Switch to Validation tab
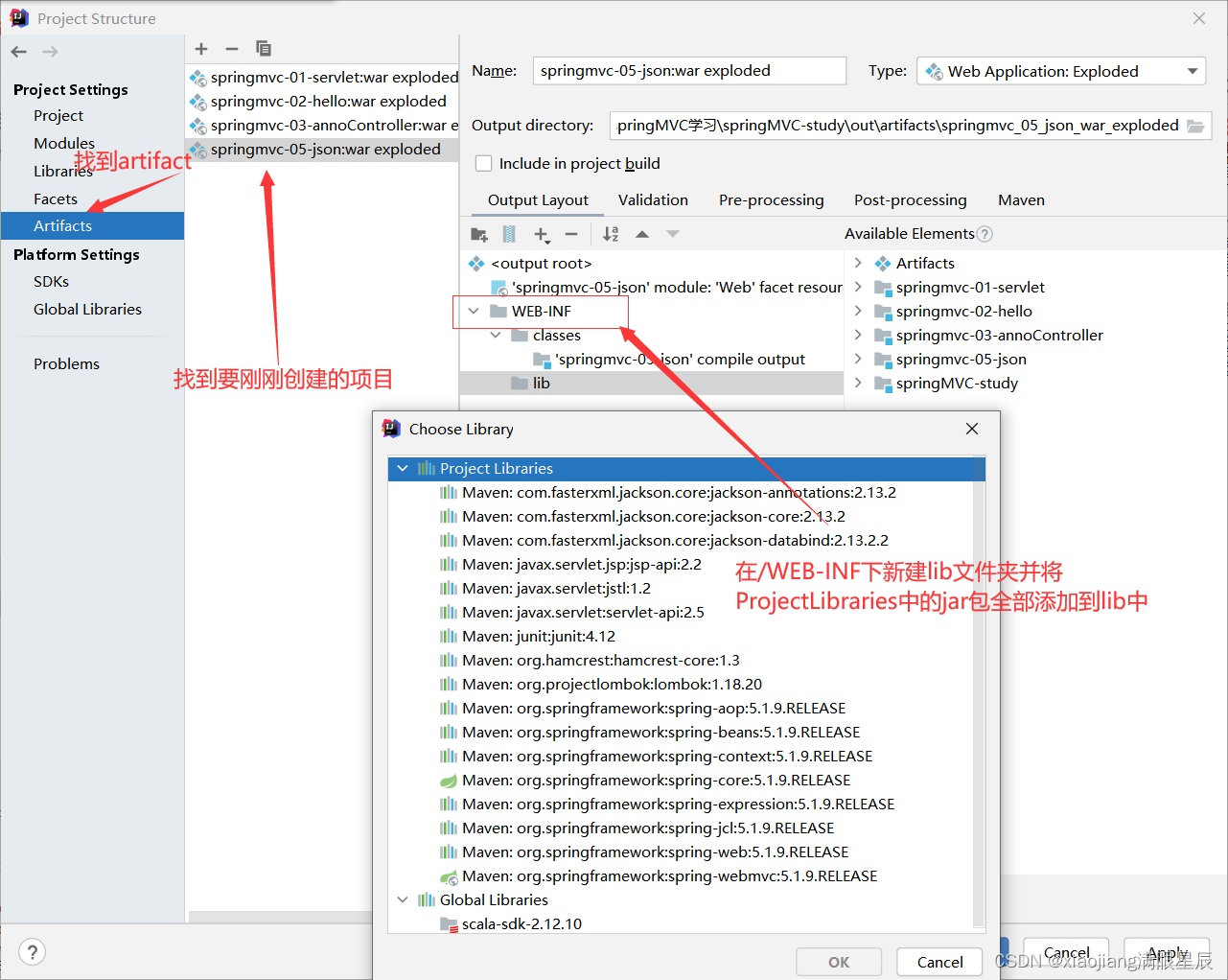 pyautogui.click(x=653, y=199)
